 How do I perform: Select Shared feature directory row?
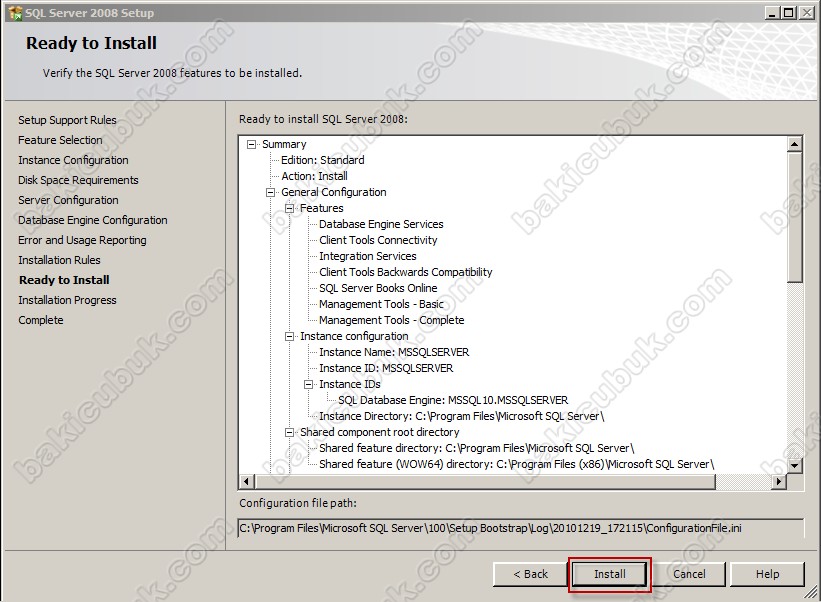476,448
